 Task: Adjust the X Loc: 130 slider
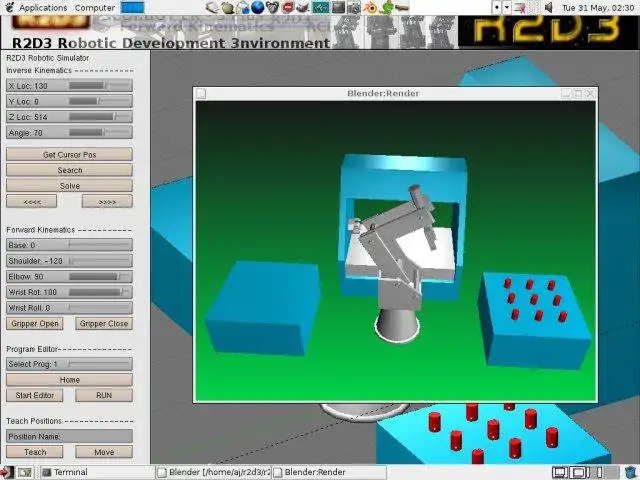69,86
